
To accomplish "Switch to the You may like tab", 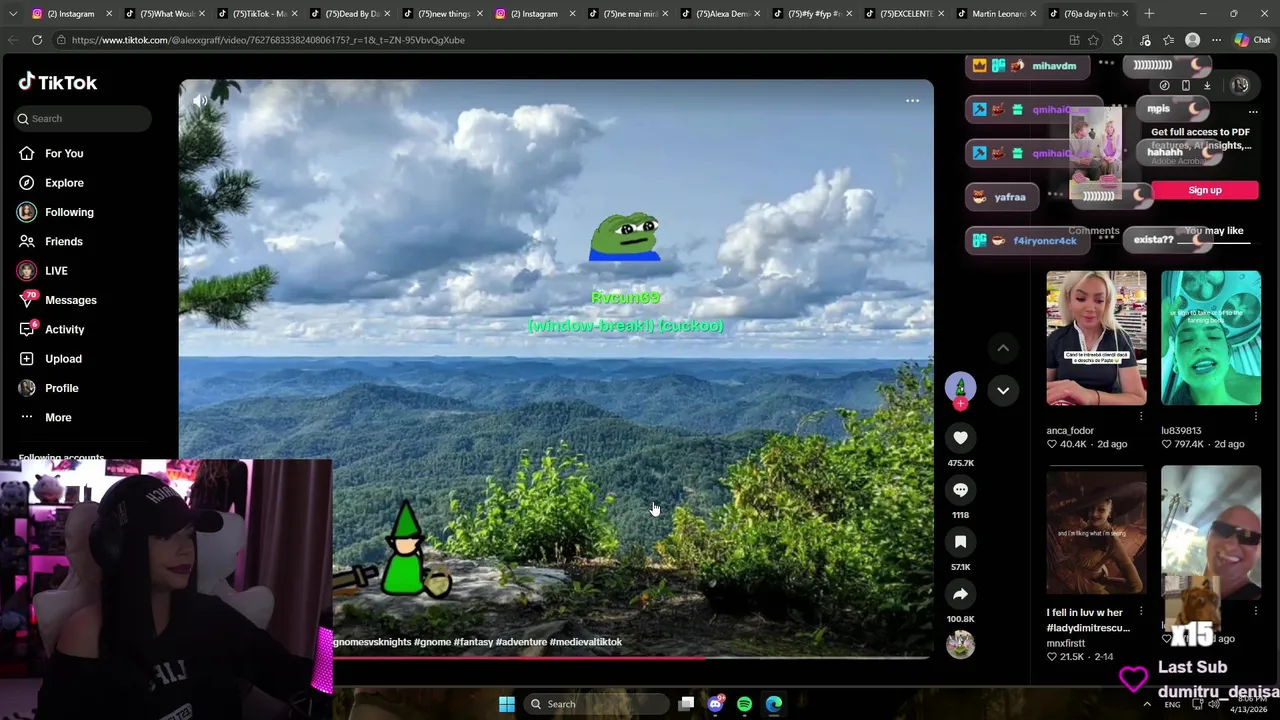I will point(1213,231).
